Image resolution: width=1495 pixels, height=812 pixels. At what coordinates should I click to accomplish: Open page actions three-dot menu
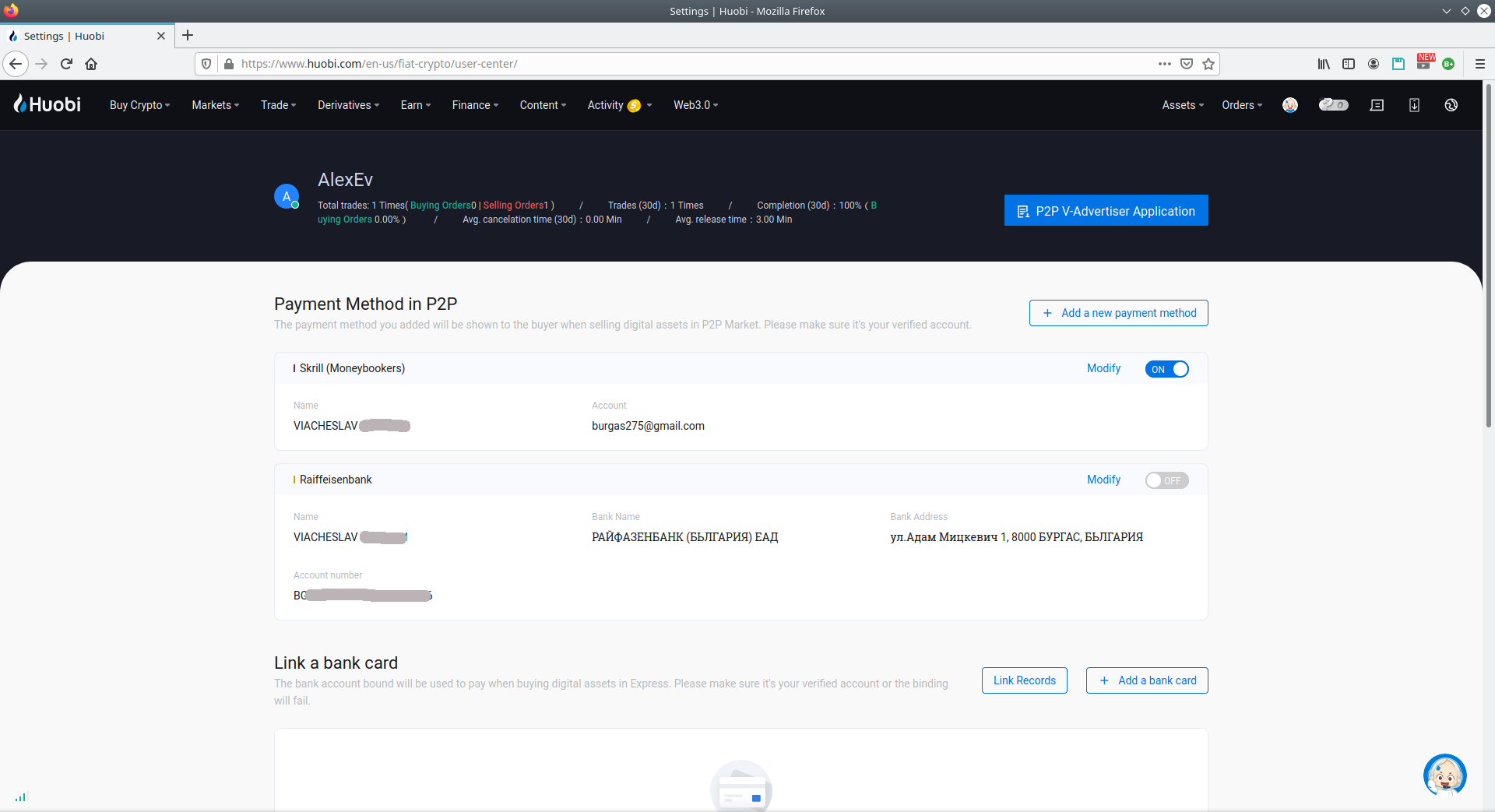click(1164, 64)
